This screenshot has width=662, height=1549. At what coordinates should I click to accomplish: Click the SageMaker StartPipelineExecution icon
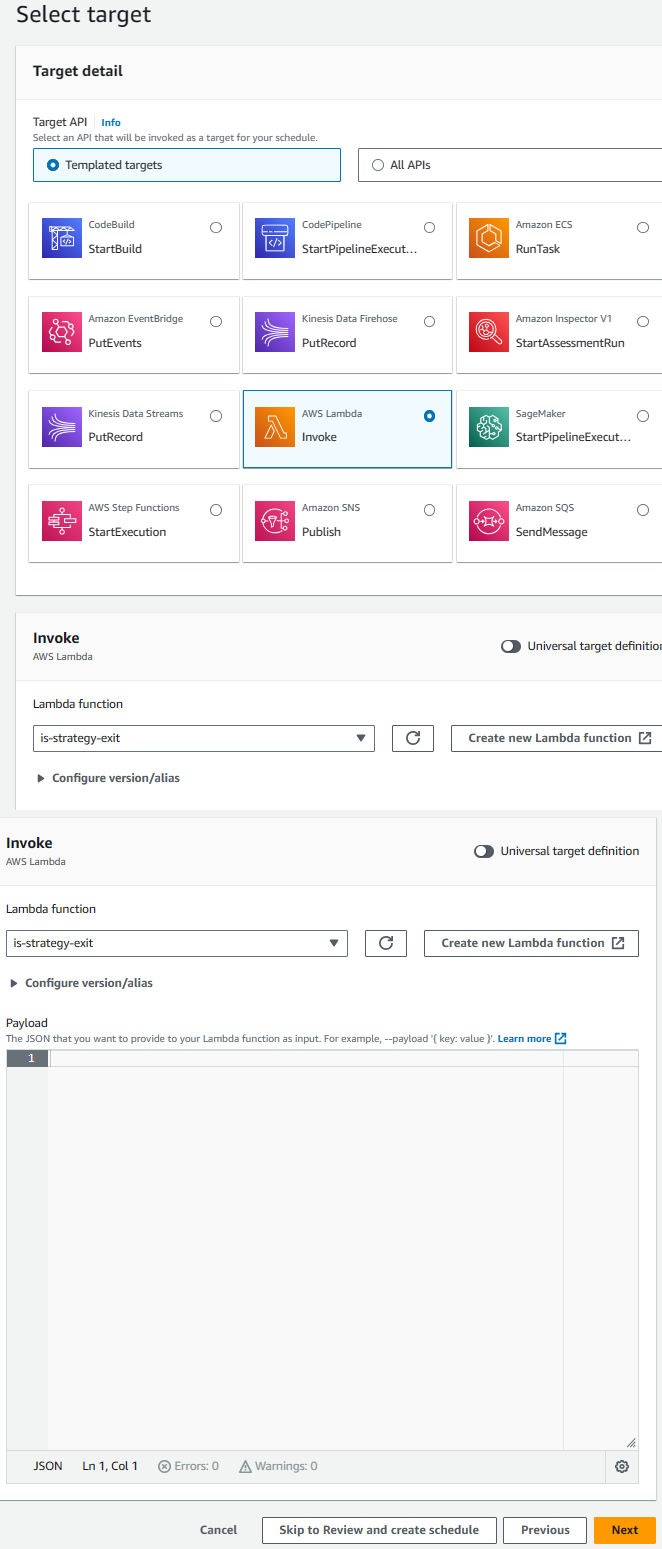489,427
